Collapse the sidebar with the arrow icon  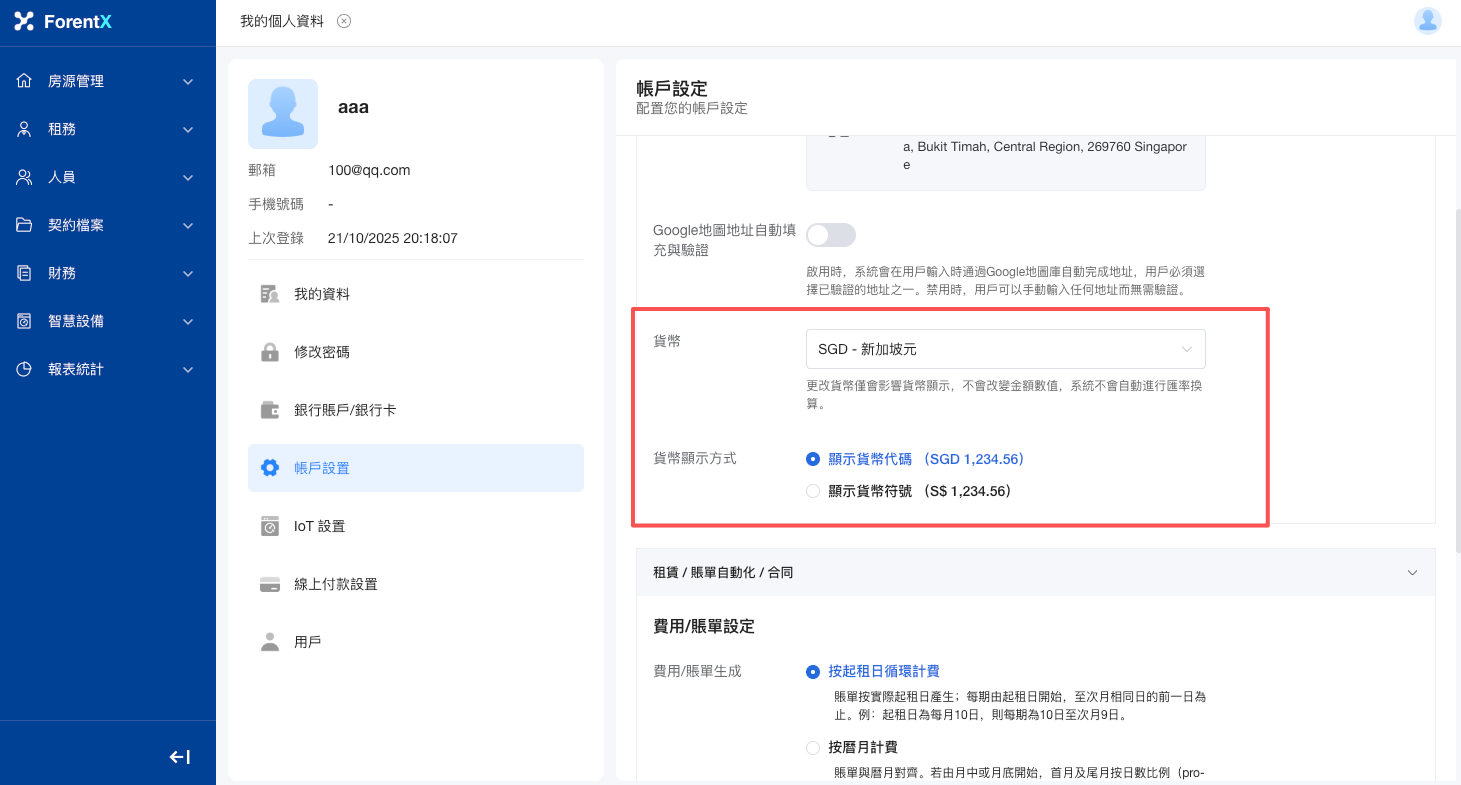pyautogui.click(x=180, y=757)
